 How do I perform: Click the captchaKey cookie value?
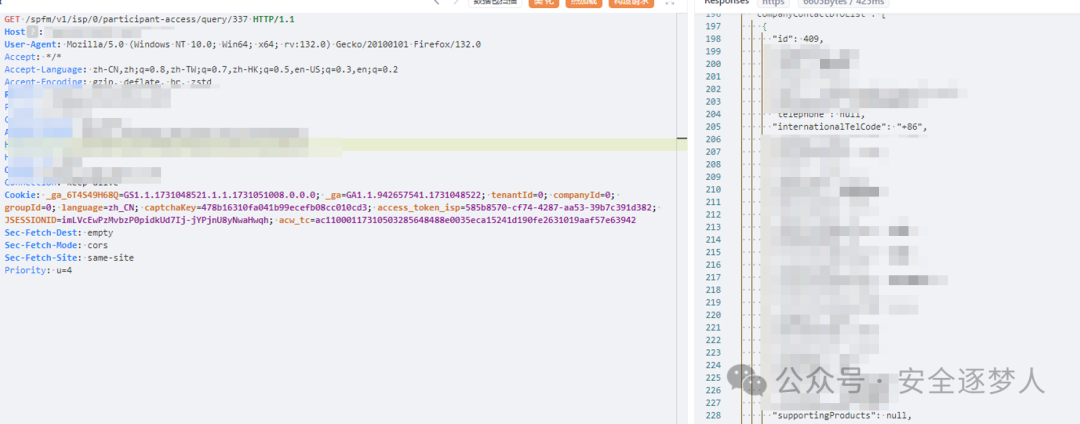[287, 207]
